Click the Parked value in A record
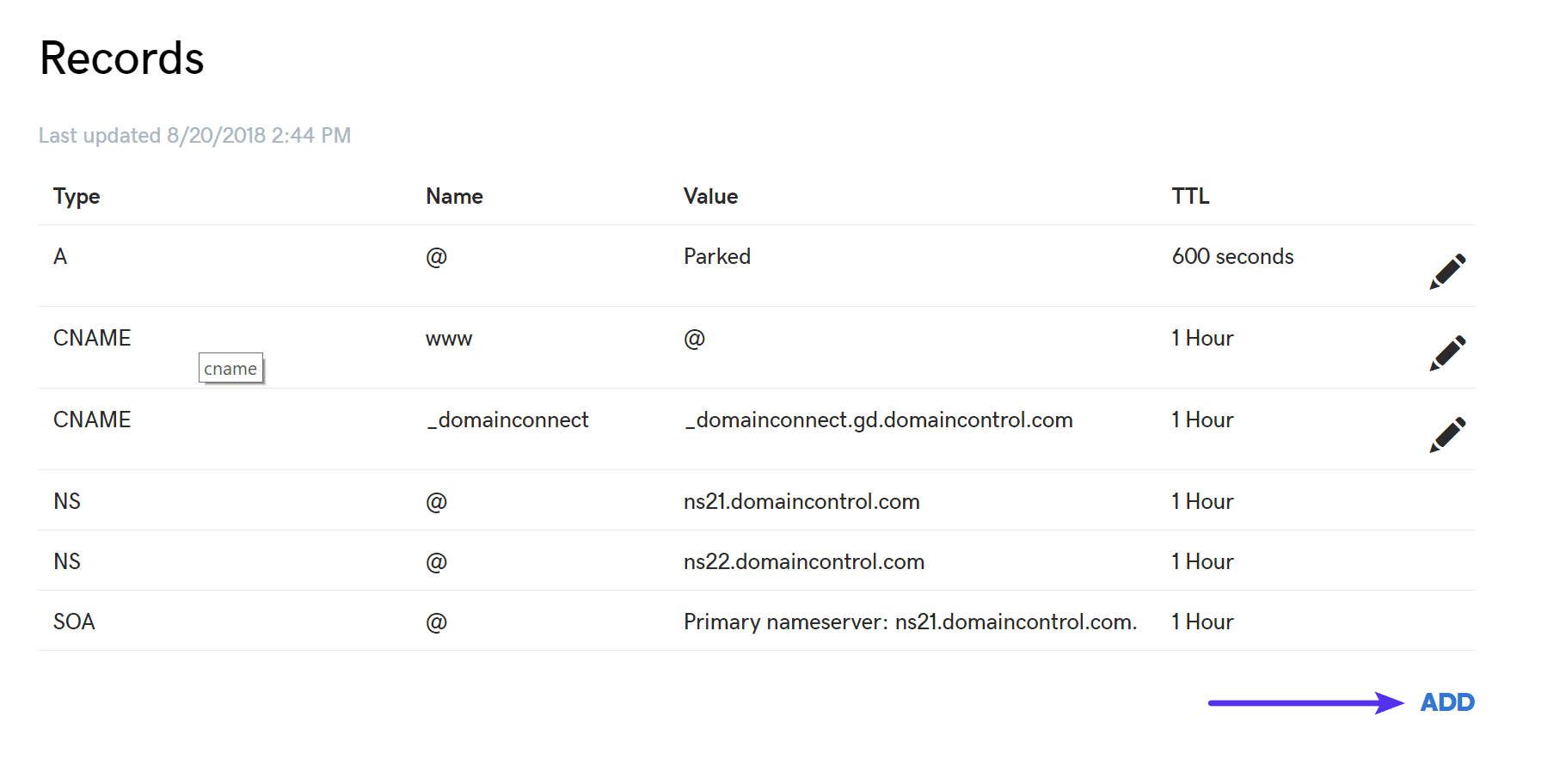The image size is (1560, 784). click(x=717, y=256)
